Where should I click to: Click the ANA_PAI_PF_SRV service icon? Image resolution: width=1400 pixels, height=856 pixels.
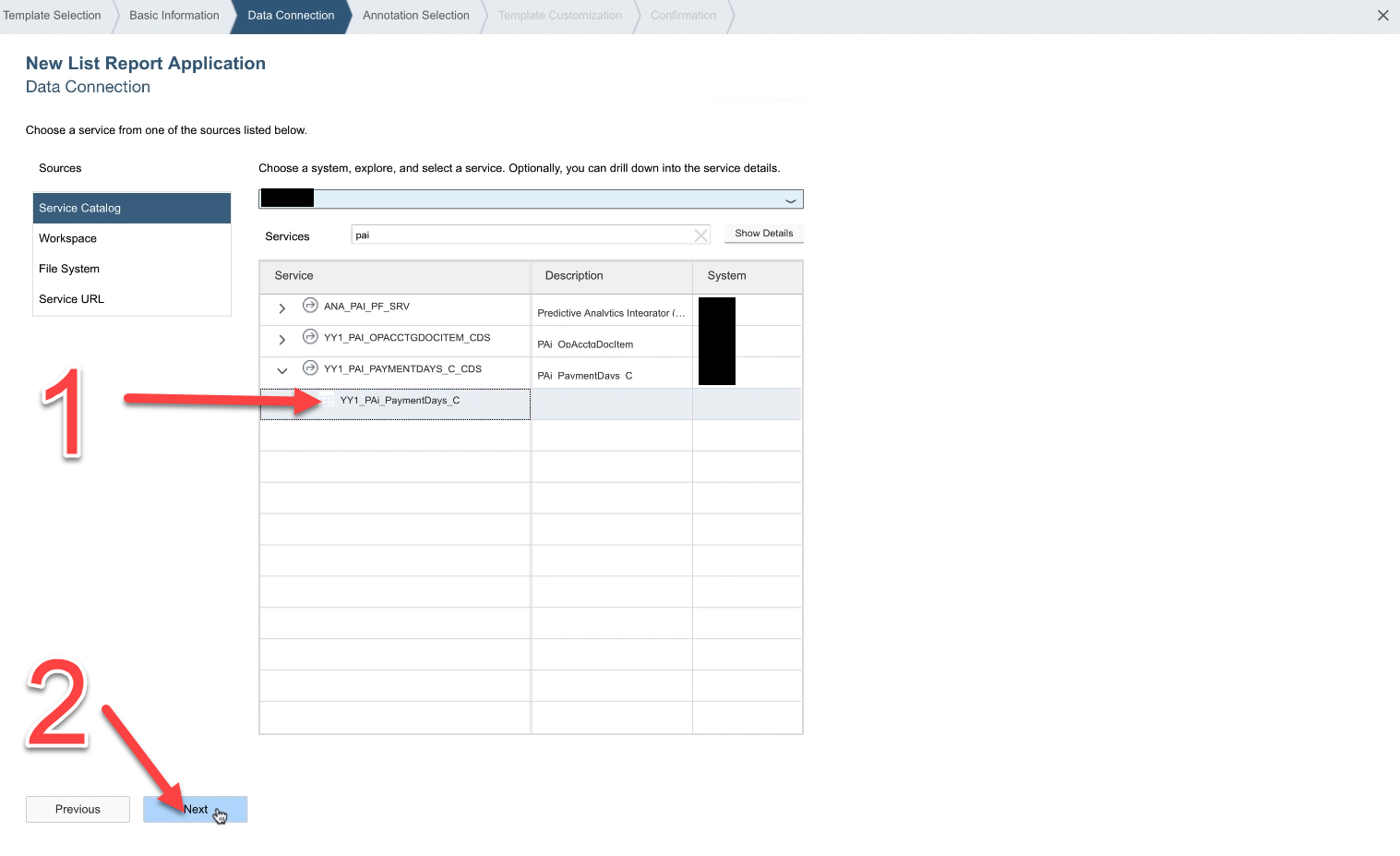point(311,306)
